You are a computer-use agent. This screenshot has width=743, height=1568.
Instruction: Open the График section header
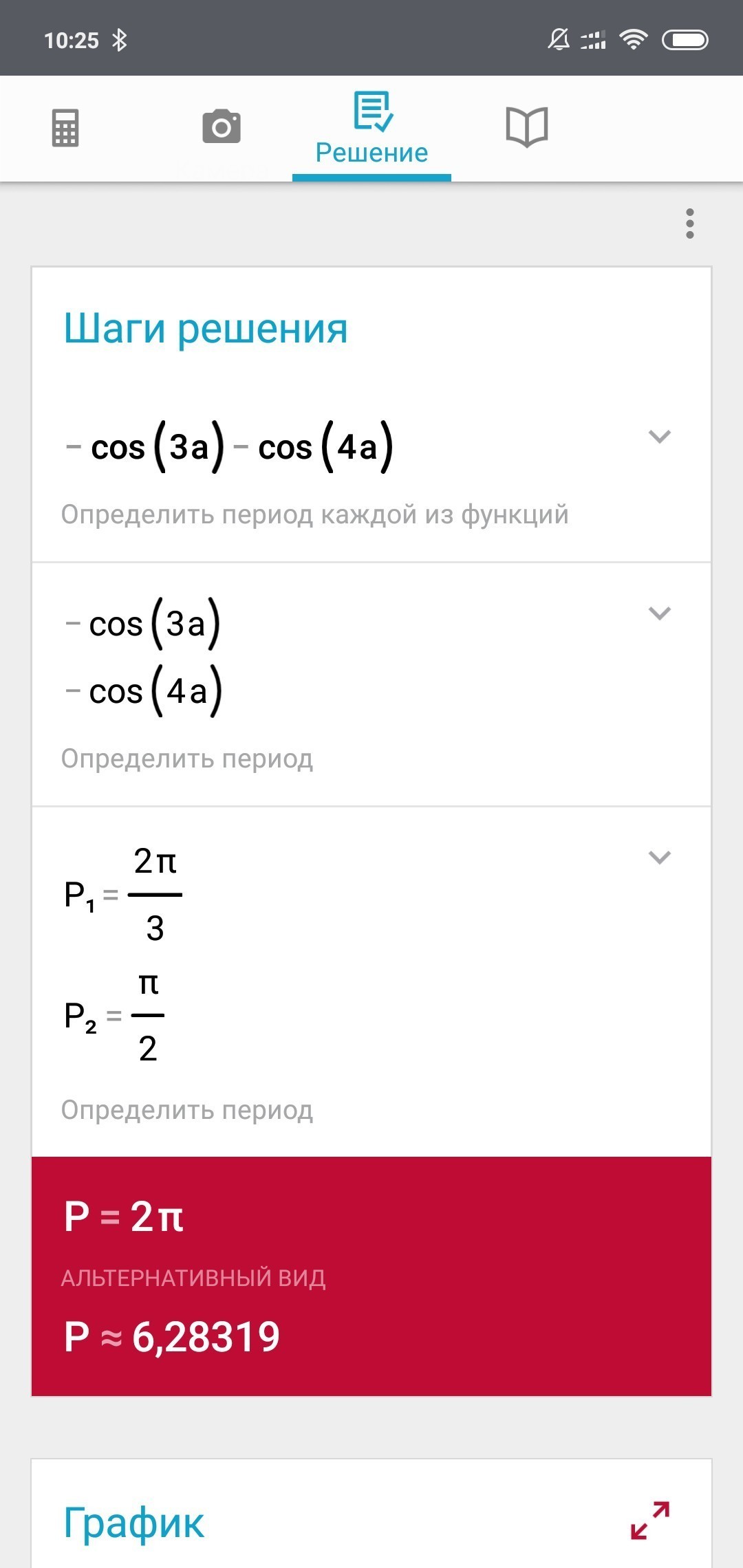(x=134, y=1522)
